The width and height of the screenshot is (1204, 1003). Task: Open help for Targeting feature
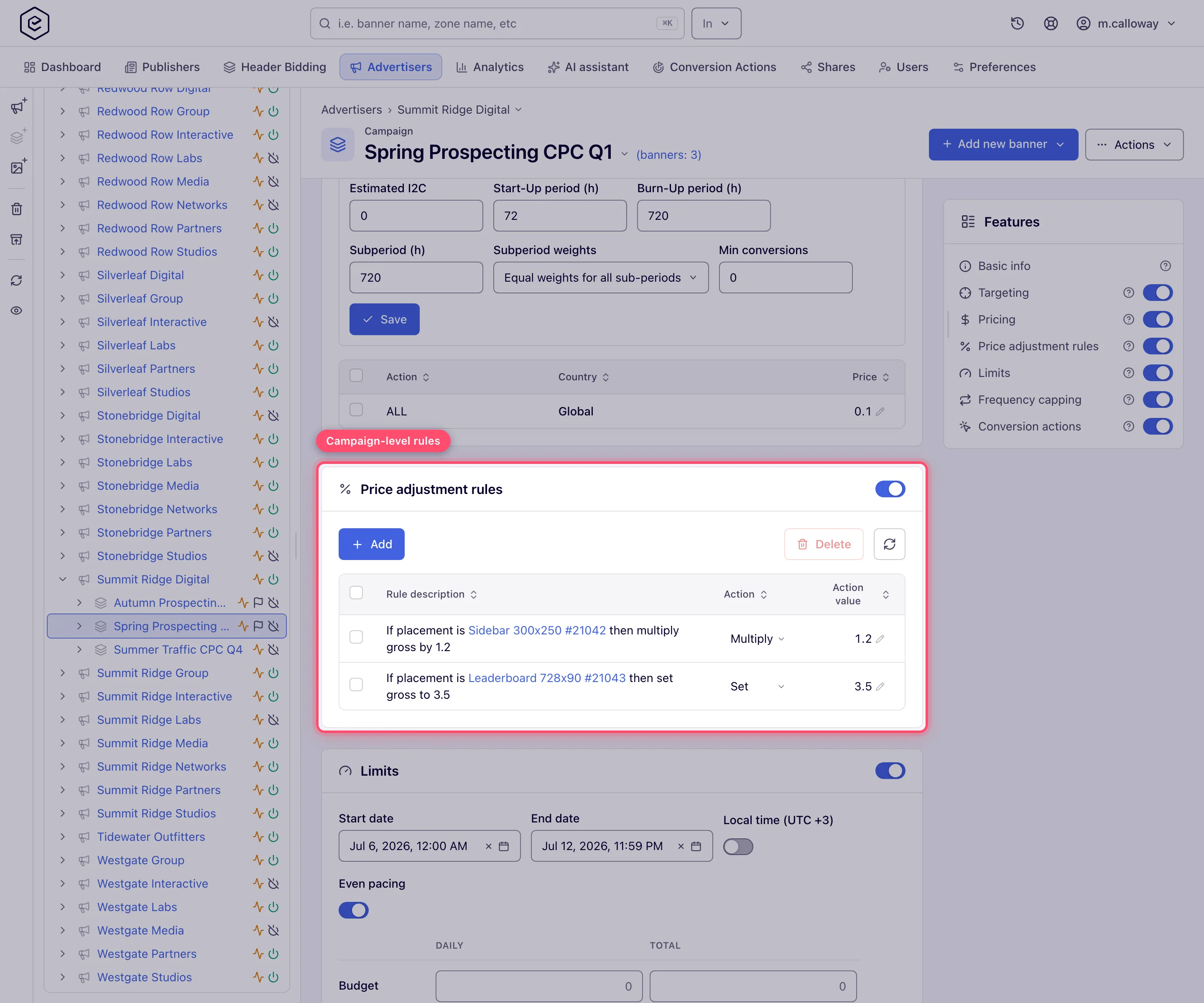click(1128, 293)
